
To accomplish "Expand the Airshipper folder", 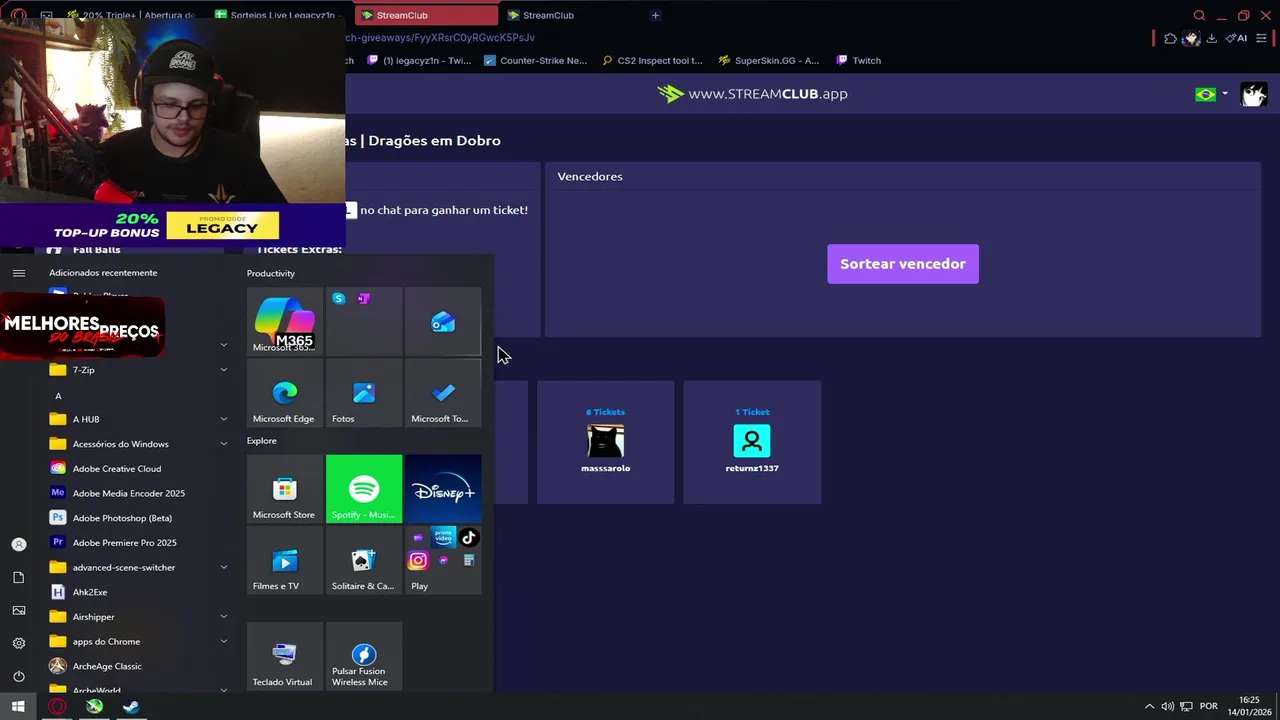I will (x=139, y=617).
